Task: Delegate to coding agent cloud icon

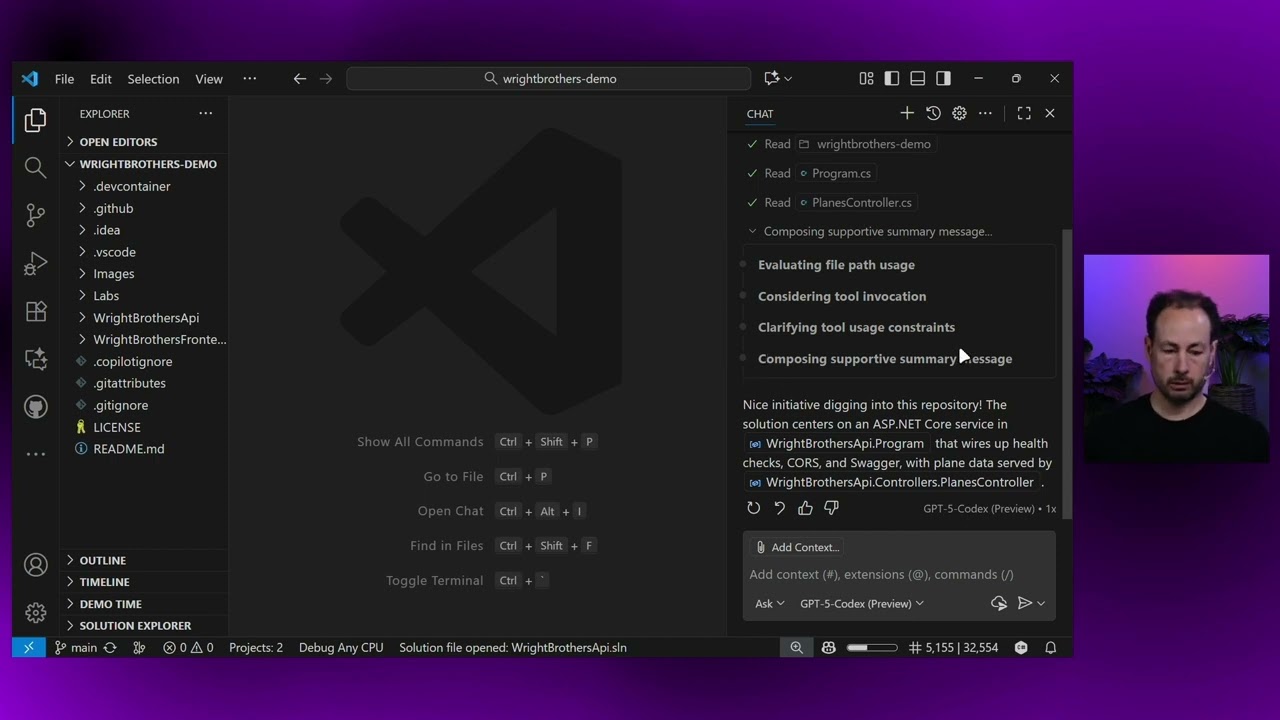Action: (998, 603)
